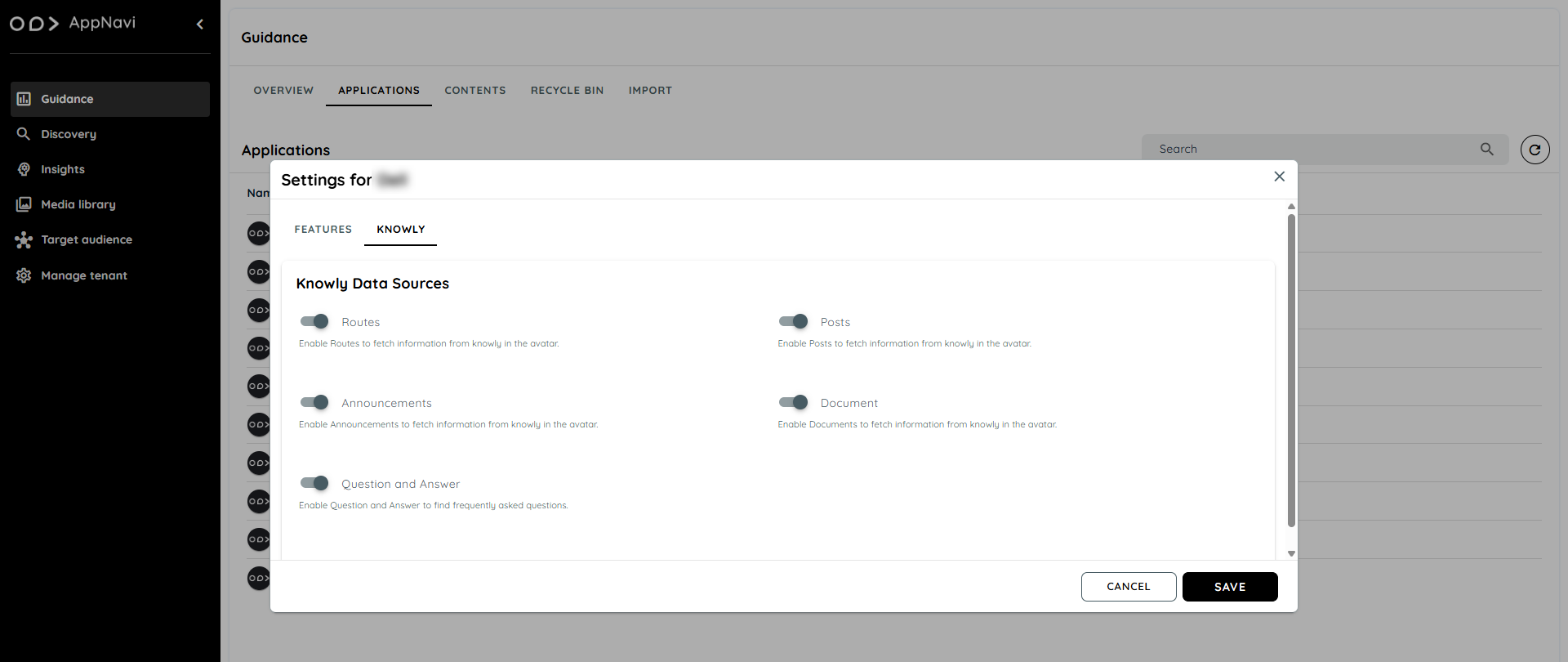1568x662 pixels.
Task: Click the Routes label
Action: 360,322
